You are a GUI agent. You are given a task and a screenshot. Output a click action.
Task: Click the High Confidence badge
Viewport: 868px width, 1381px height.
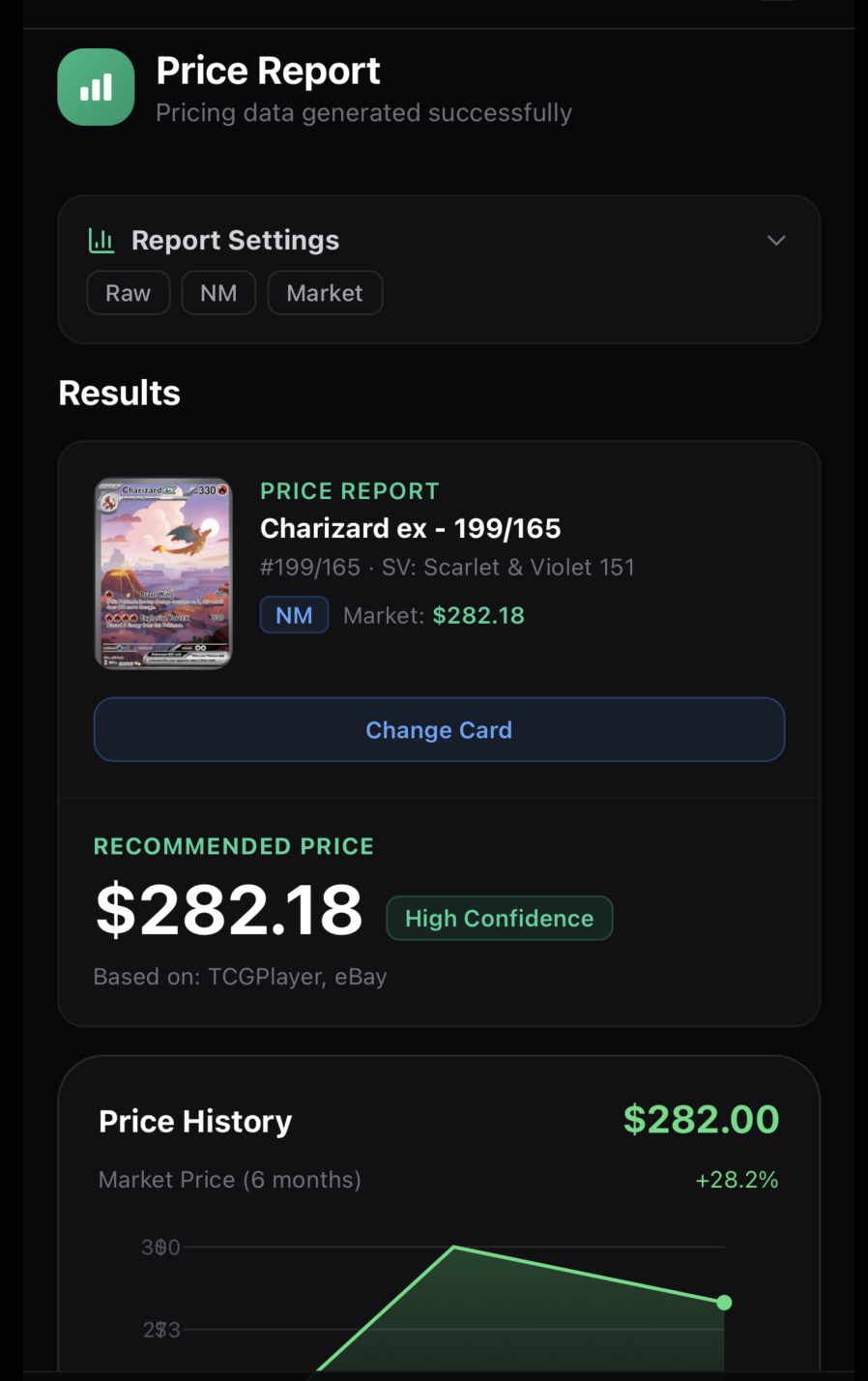pyautogui.click(x=499, y=918)
